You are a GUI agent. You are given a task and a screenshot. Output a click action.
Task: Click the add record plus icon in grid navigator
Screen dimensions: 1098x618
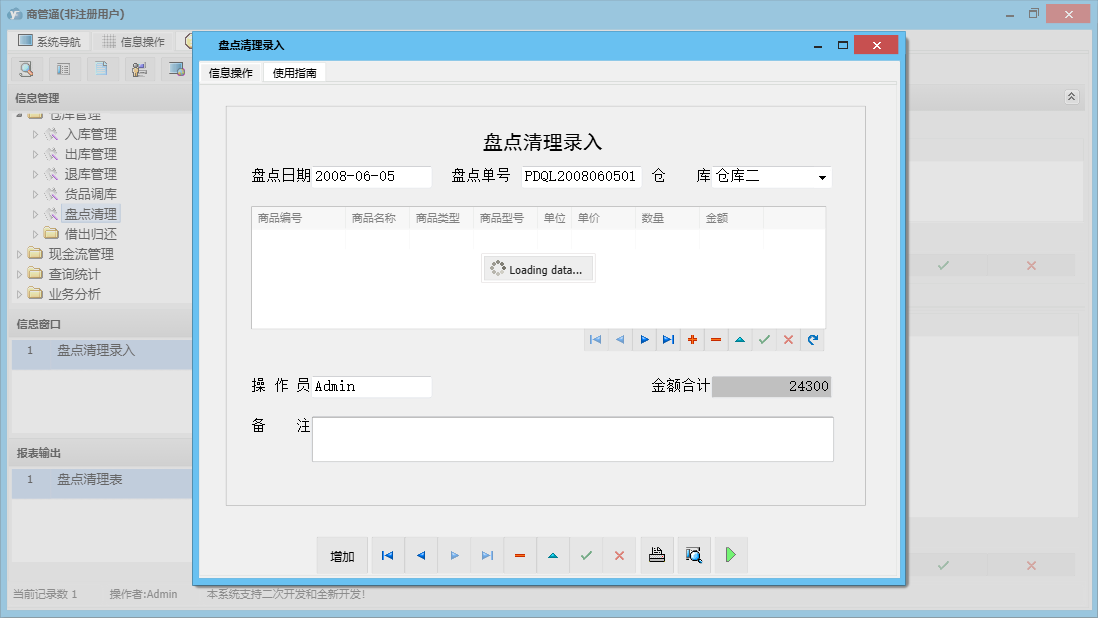click(692, 340)
